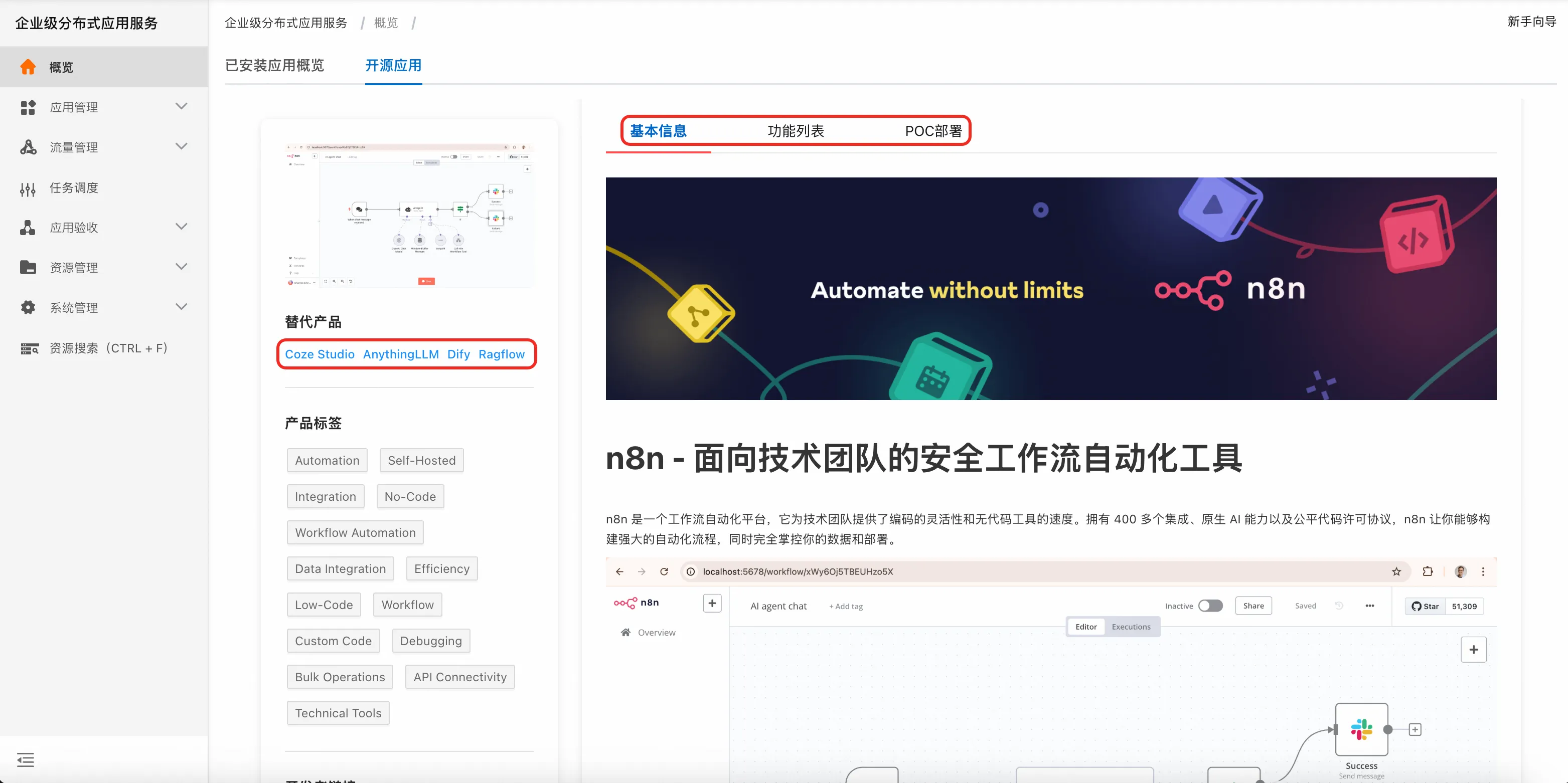Select the POC部署 tab
This screenshot has width=1568, height=783.
click(x=933, y=131)
